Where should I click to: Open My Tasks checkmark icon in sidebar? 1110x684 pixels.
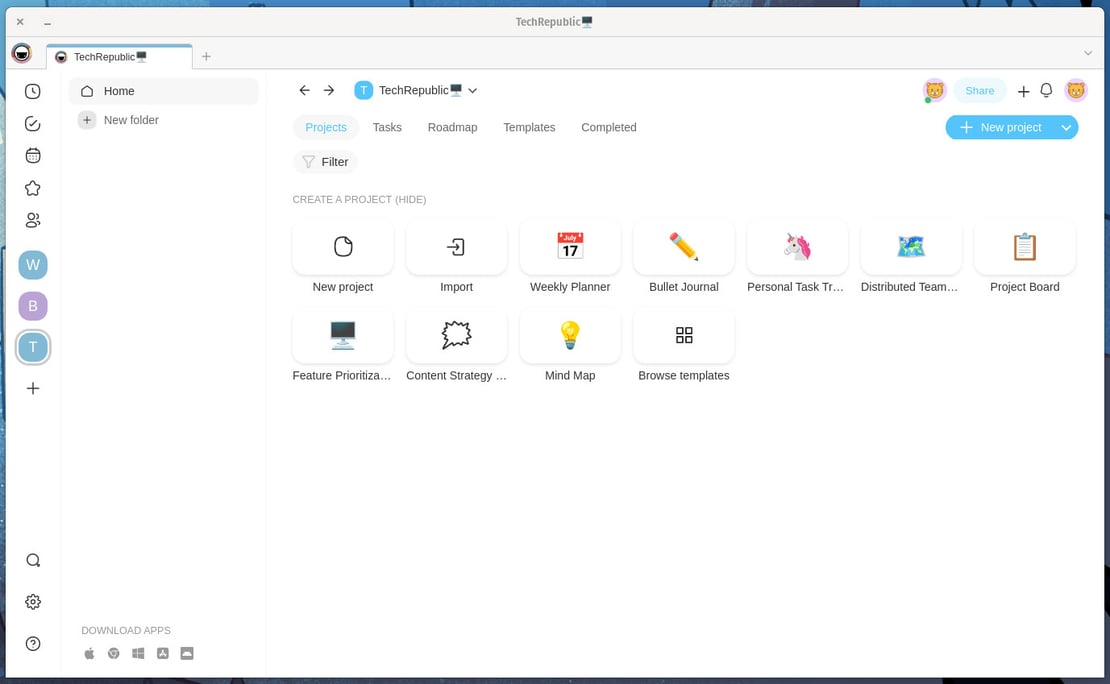click(x=33, y=124)
